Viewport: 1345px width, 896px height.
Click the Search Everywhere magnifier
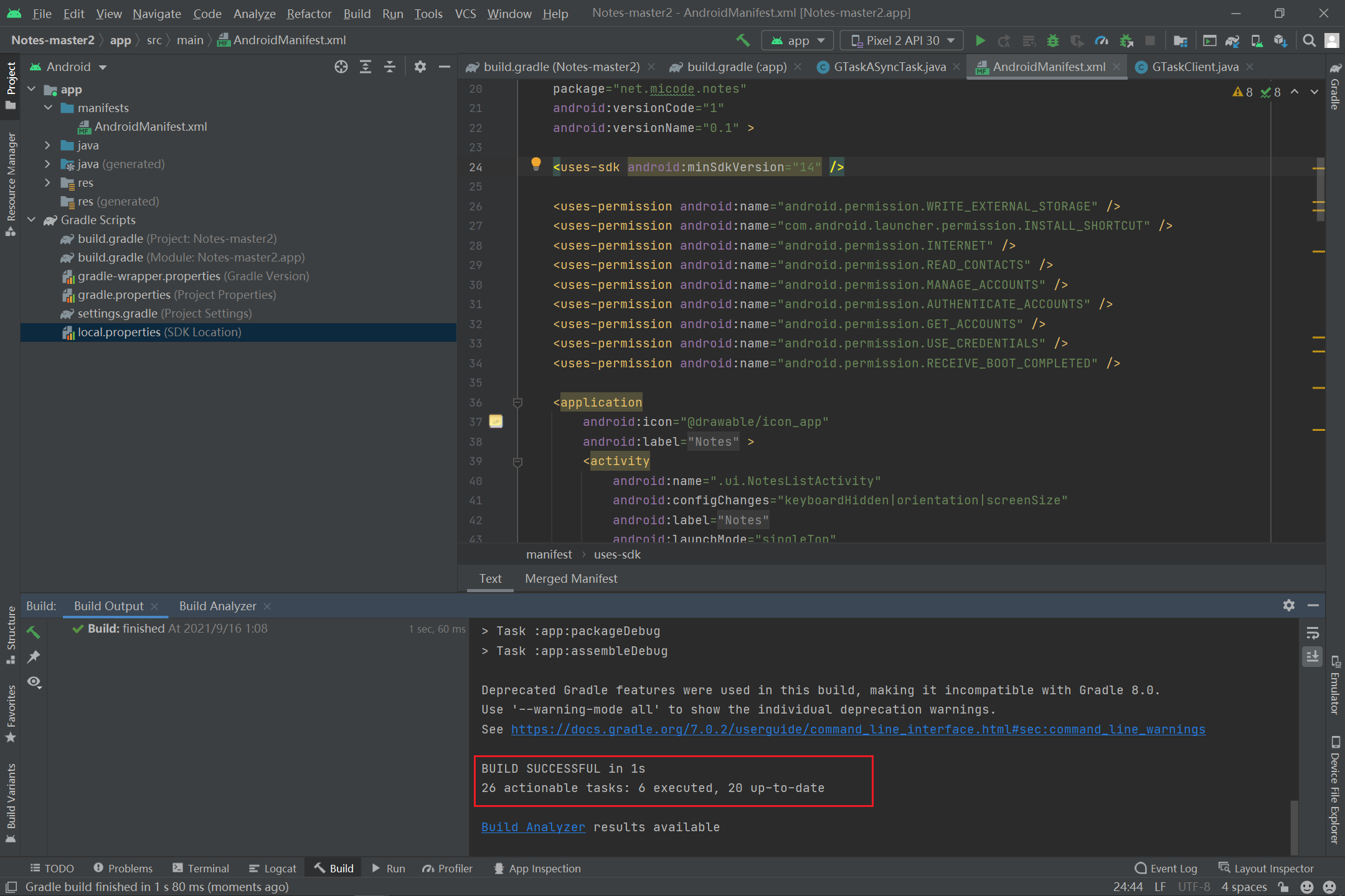point(1310,40)
